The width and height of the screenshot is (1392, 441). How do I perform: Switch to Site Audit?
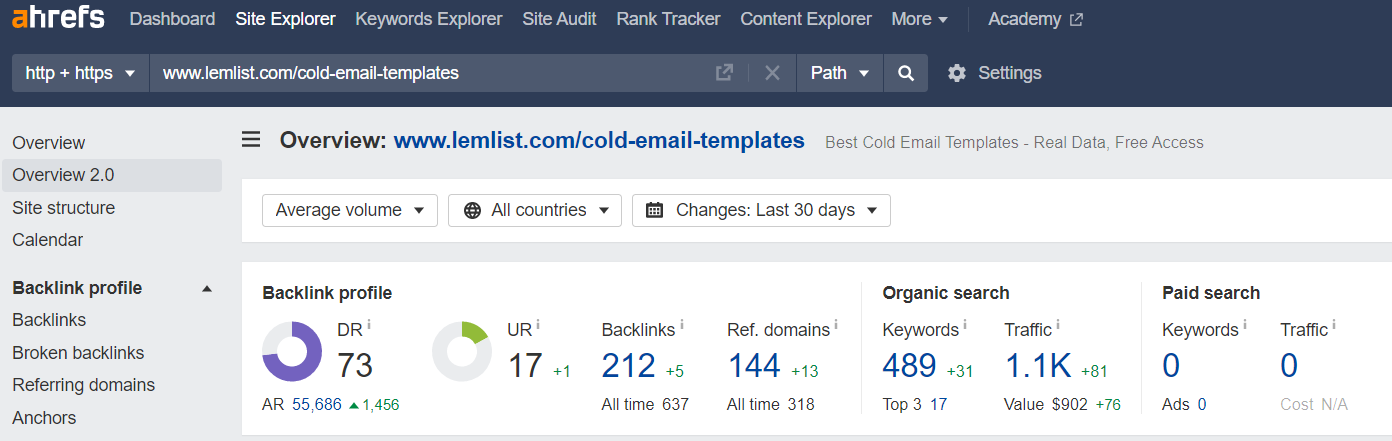pyautogui.click(x=559, y=19)
